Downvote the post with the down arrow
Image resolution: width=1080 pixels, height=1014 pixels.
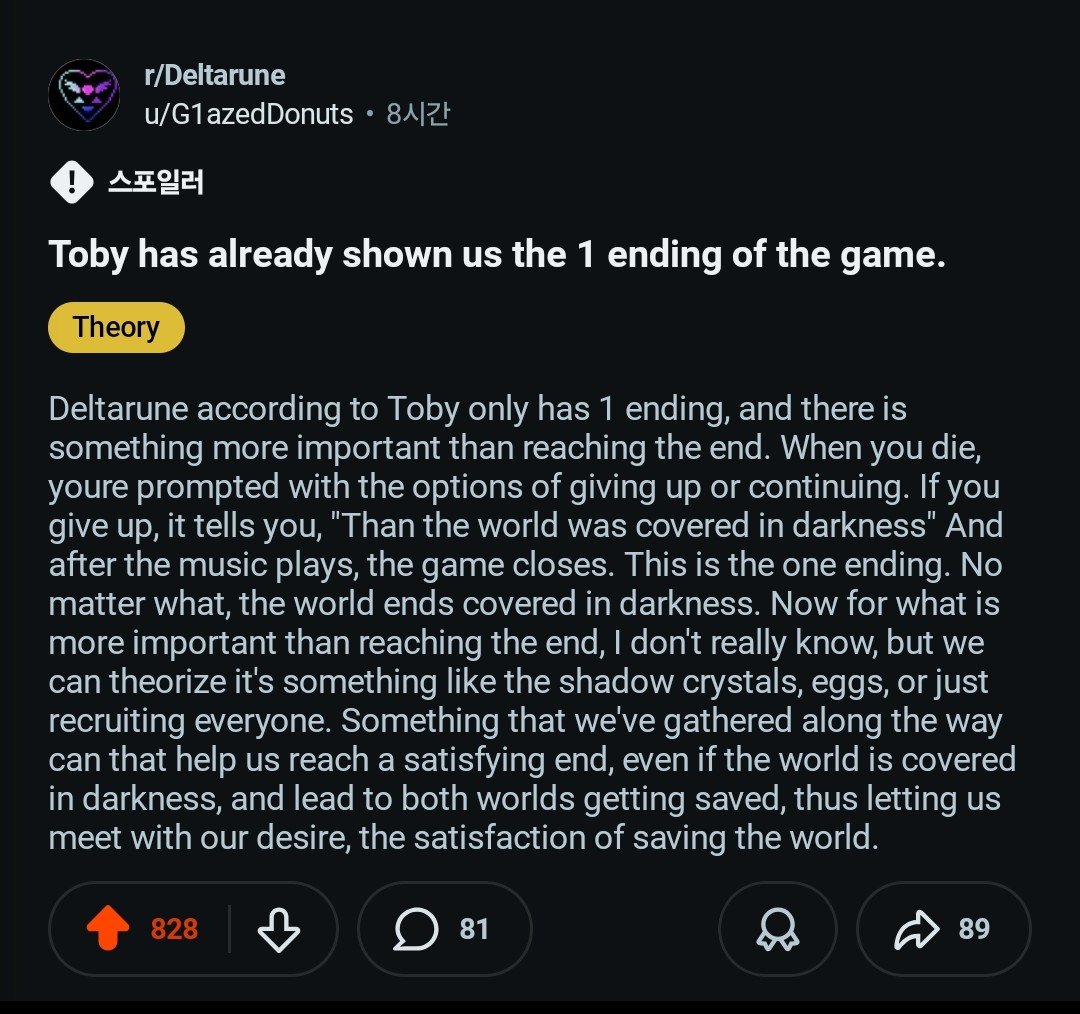click(278, 929)
